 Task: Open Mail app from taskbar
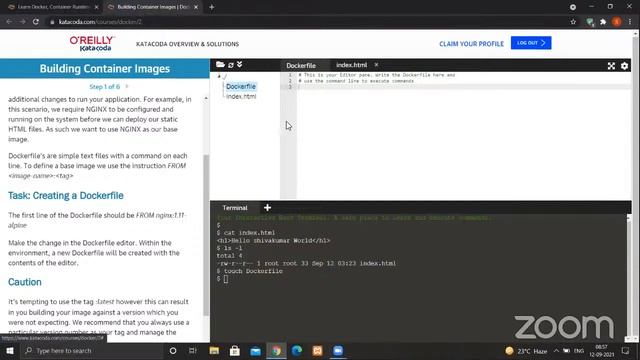(256, 351)
